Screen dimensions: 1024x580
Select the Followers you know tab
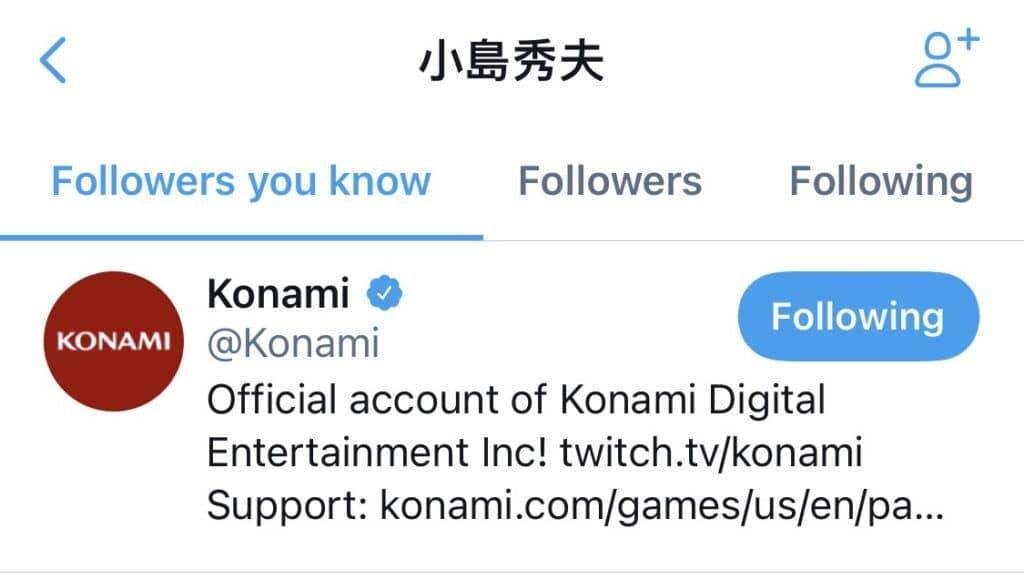pyautogui.click(x=243, y=181)
